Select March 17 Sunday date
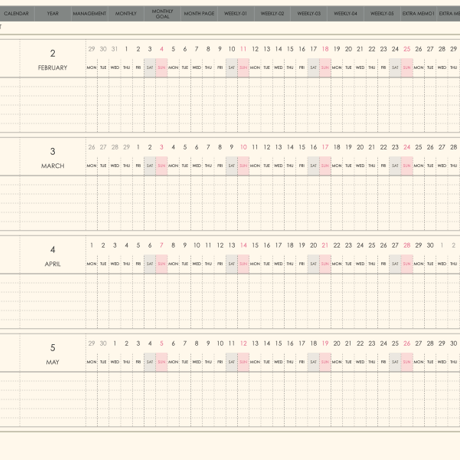This screenshot has width=460, height=460. pyautogui.click(x=325, y=147)
